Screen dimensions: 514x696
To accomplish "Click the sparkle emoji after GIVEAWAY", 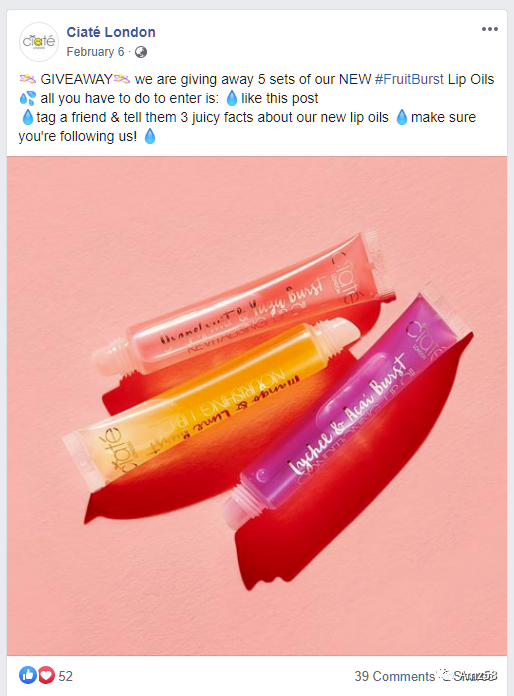I will pyautogui.click(x=122, y=79).
